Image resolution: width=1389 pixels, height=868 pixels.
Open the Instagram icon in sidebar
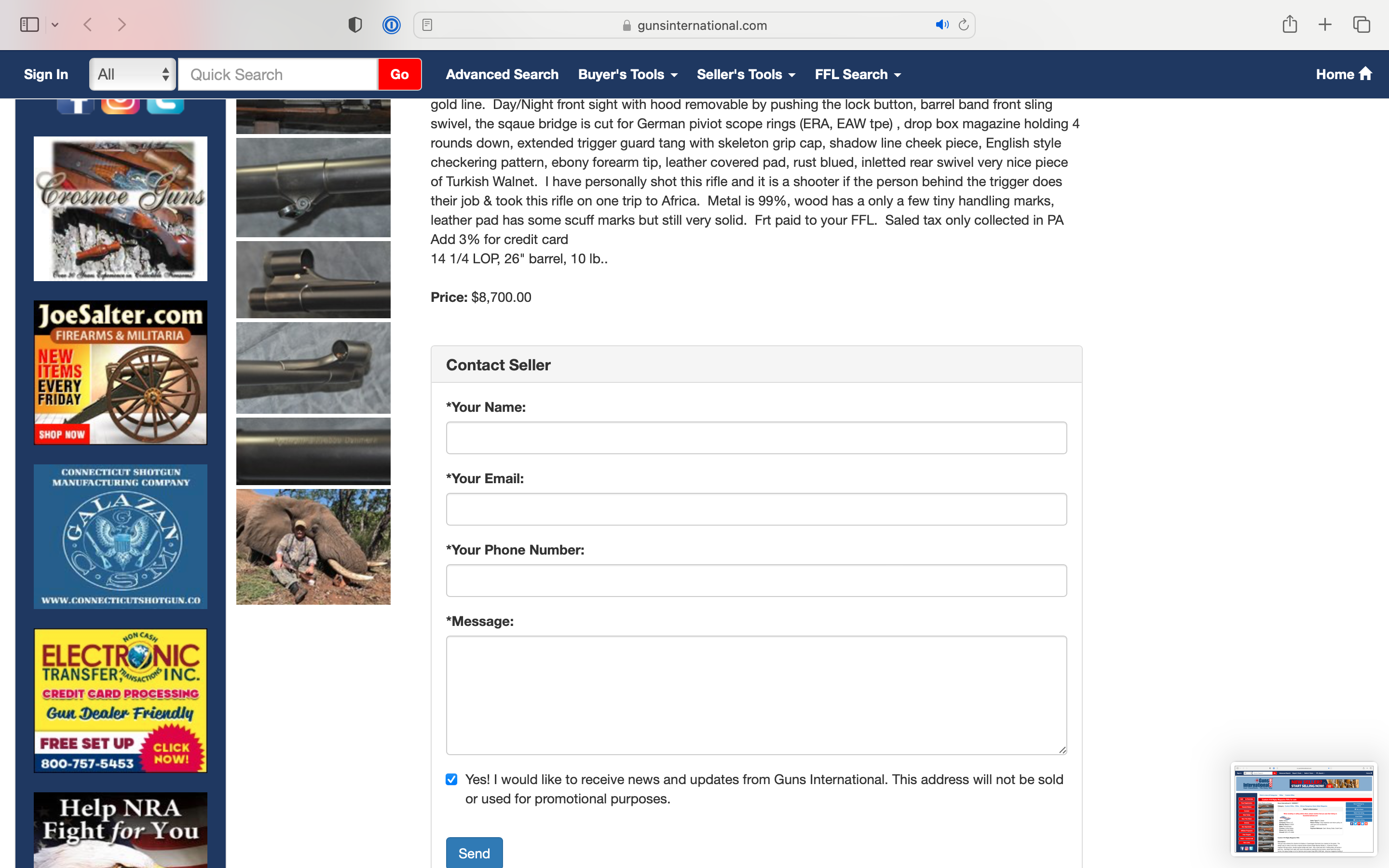[120, 106]
